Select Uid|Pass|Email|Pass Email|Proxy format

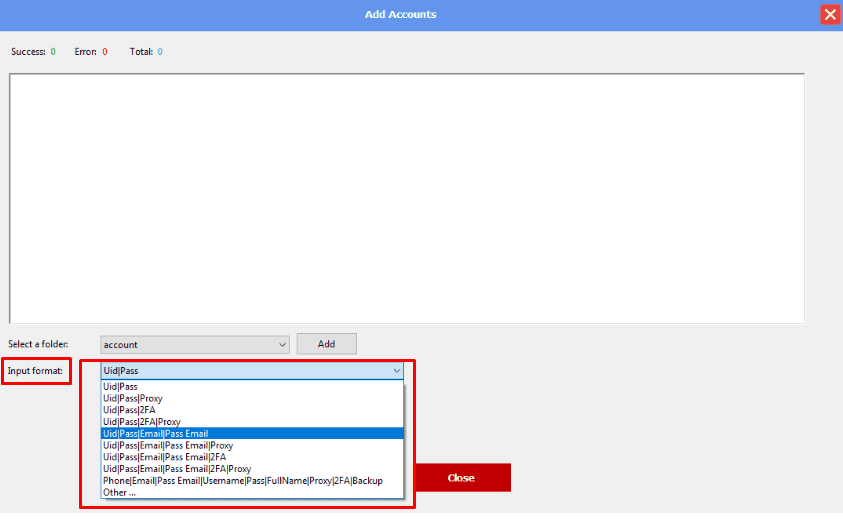[167, 445]
